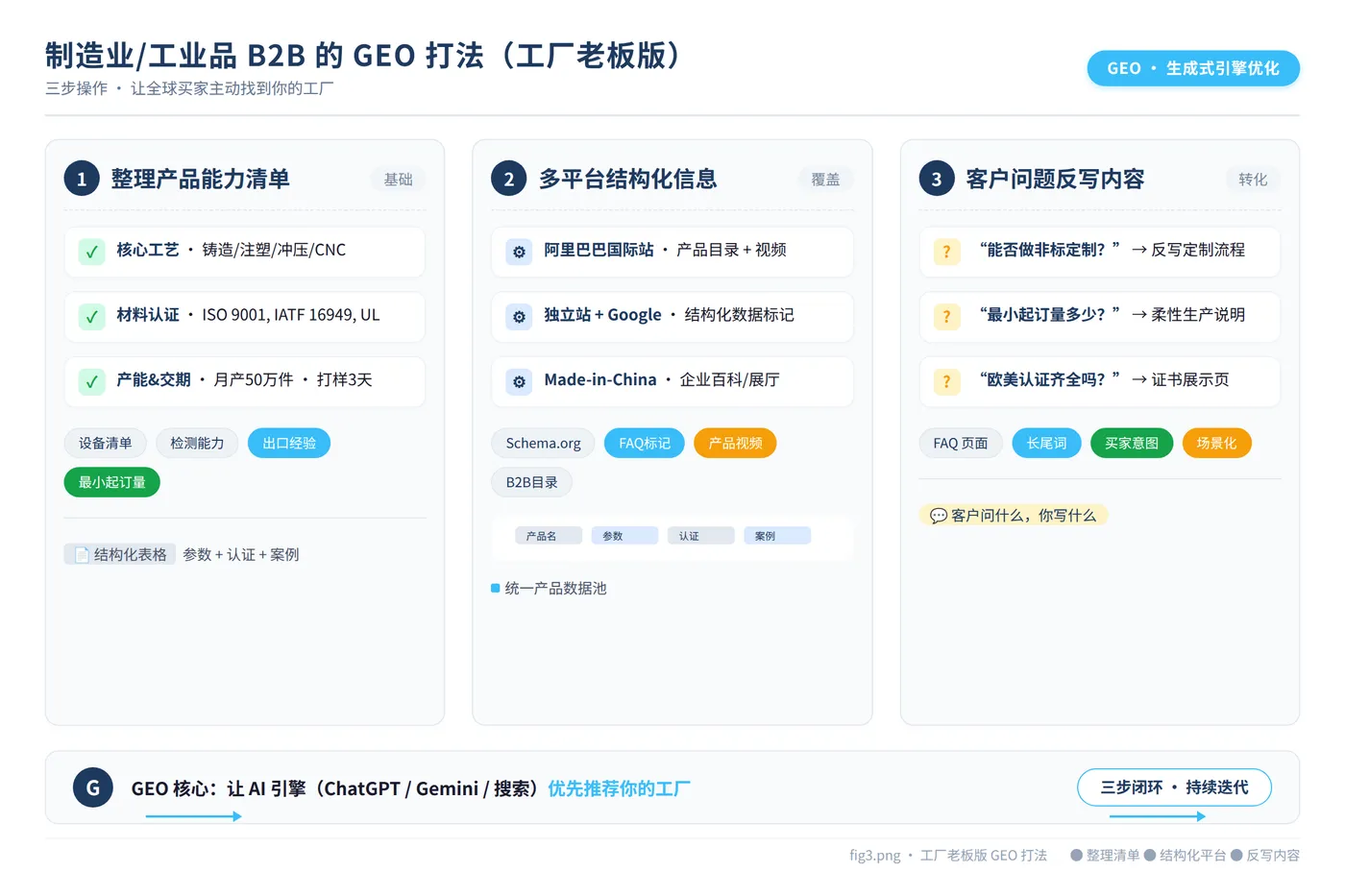Click the green checkmark icon beside 材料认证
The width and height of the screenshot is (1345, 896).
tap(91, 317)
